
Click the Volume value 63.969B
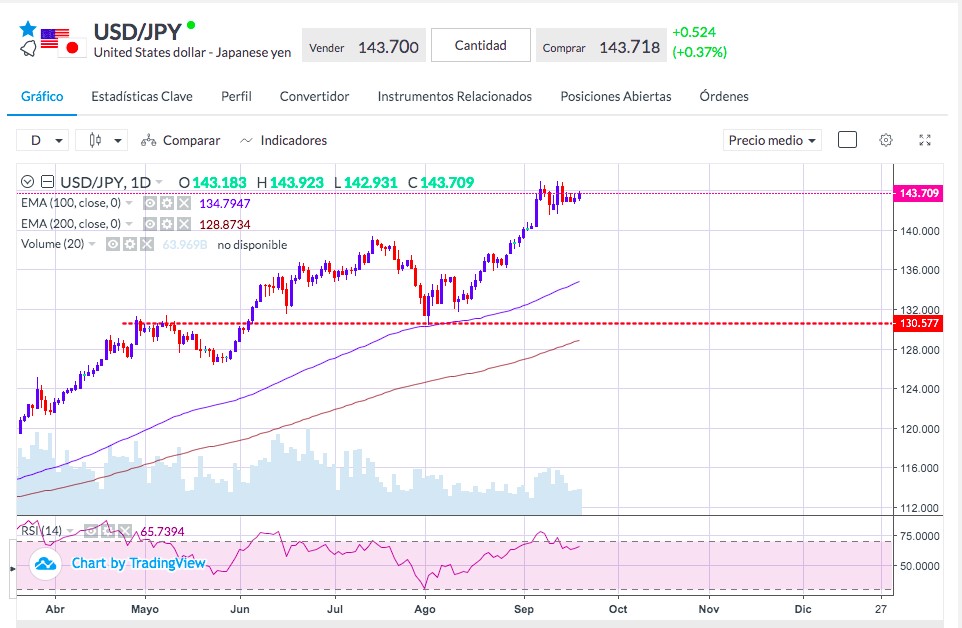185,245
